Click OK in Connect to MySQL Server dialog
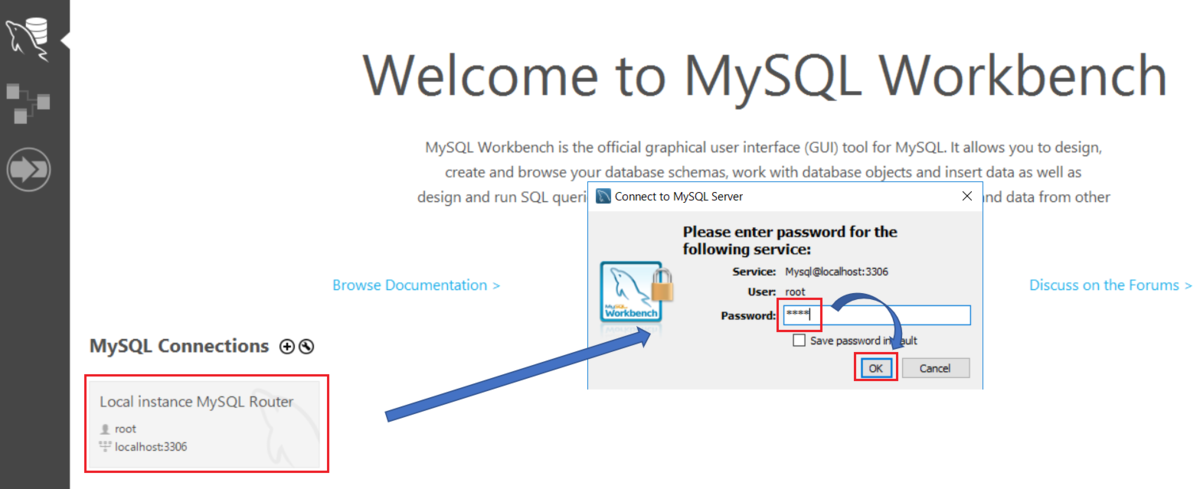1200x489 pixels. (x=875, y=368)
